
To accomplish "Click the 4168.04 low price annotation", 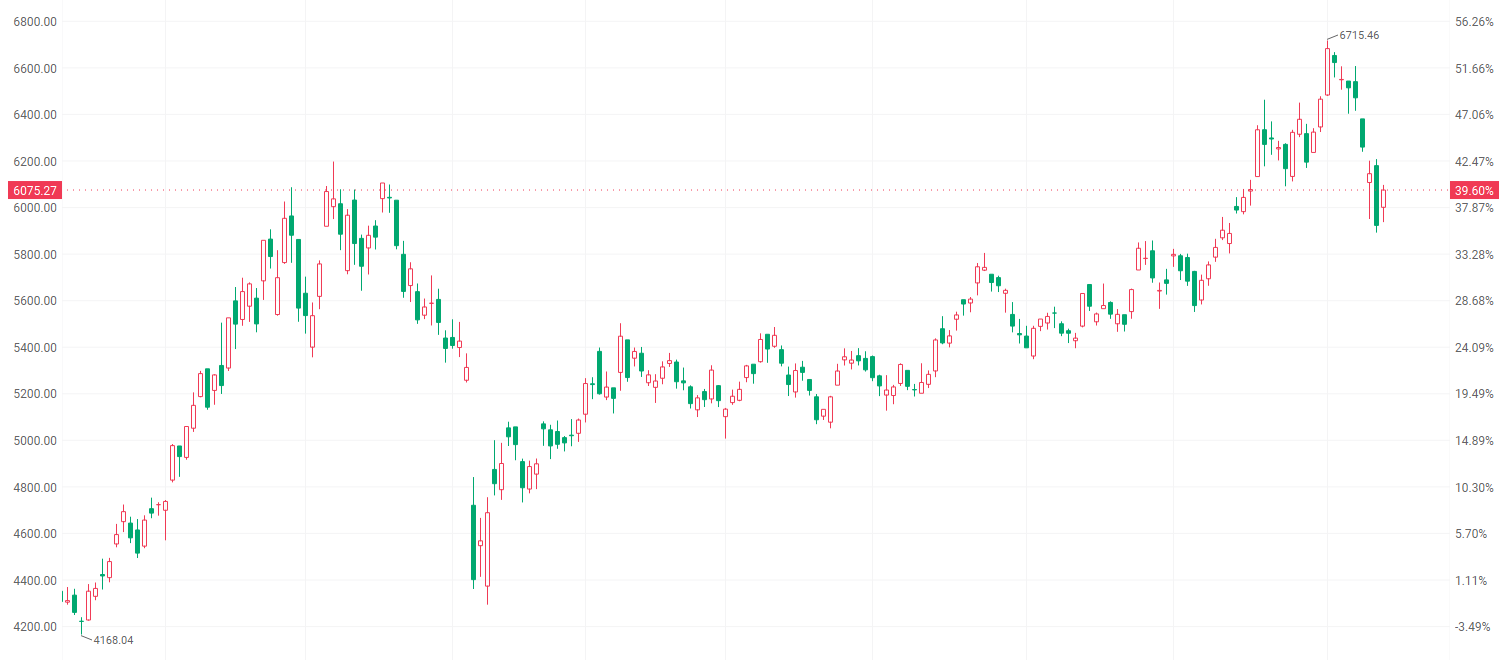I will 113,639.
